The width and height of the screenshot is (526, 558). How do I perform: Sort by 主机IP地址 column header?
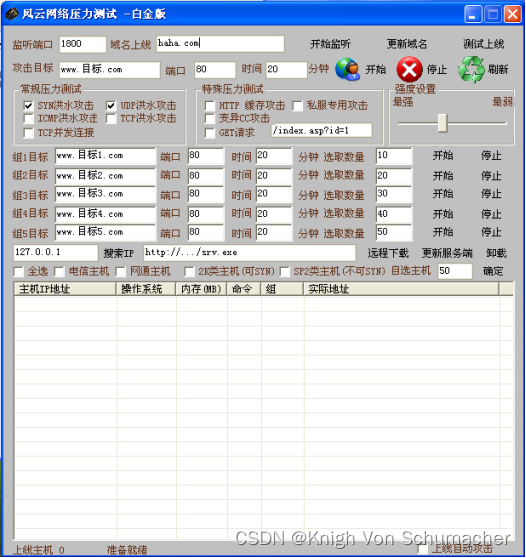pyautogui.click(x=65, y=289)
